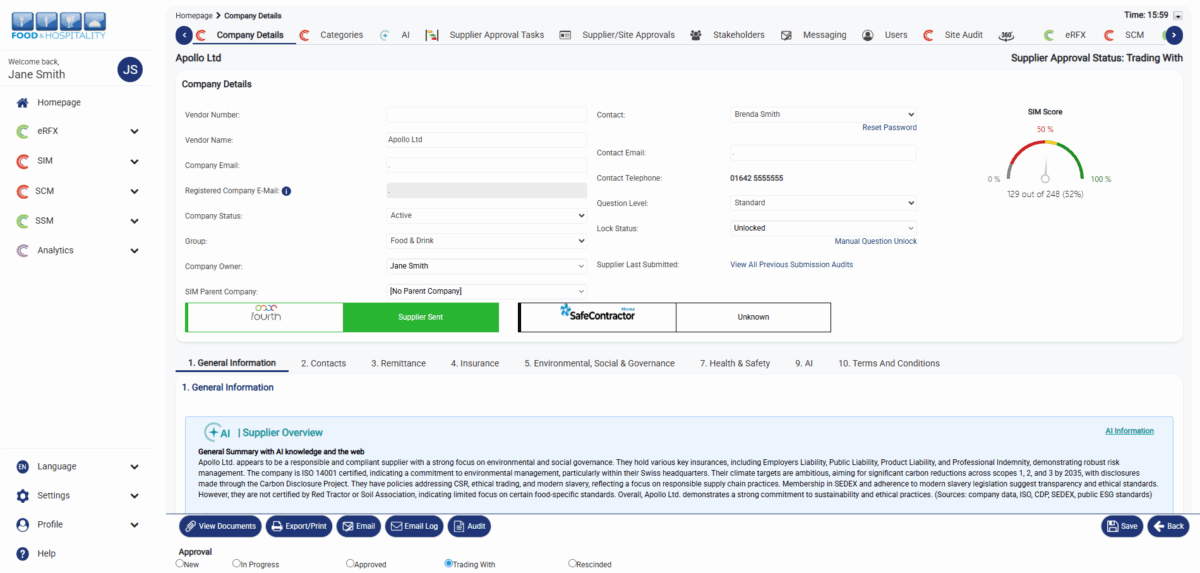
Task: Open the Company Owner dropdown
Action: pyautogui.click(x=487, y=266)
